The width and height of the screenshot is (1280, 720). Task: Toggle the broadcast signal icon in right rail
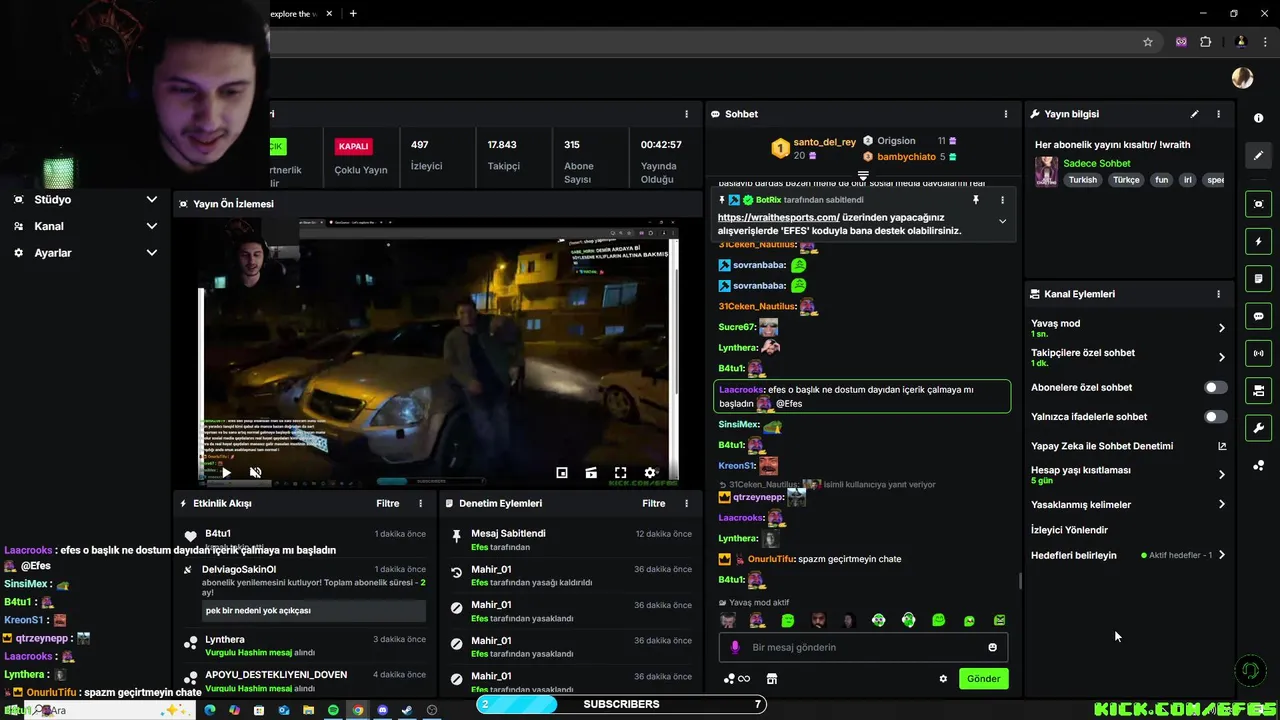[x=1258, y=353]
